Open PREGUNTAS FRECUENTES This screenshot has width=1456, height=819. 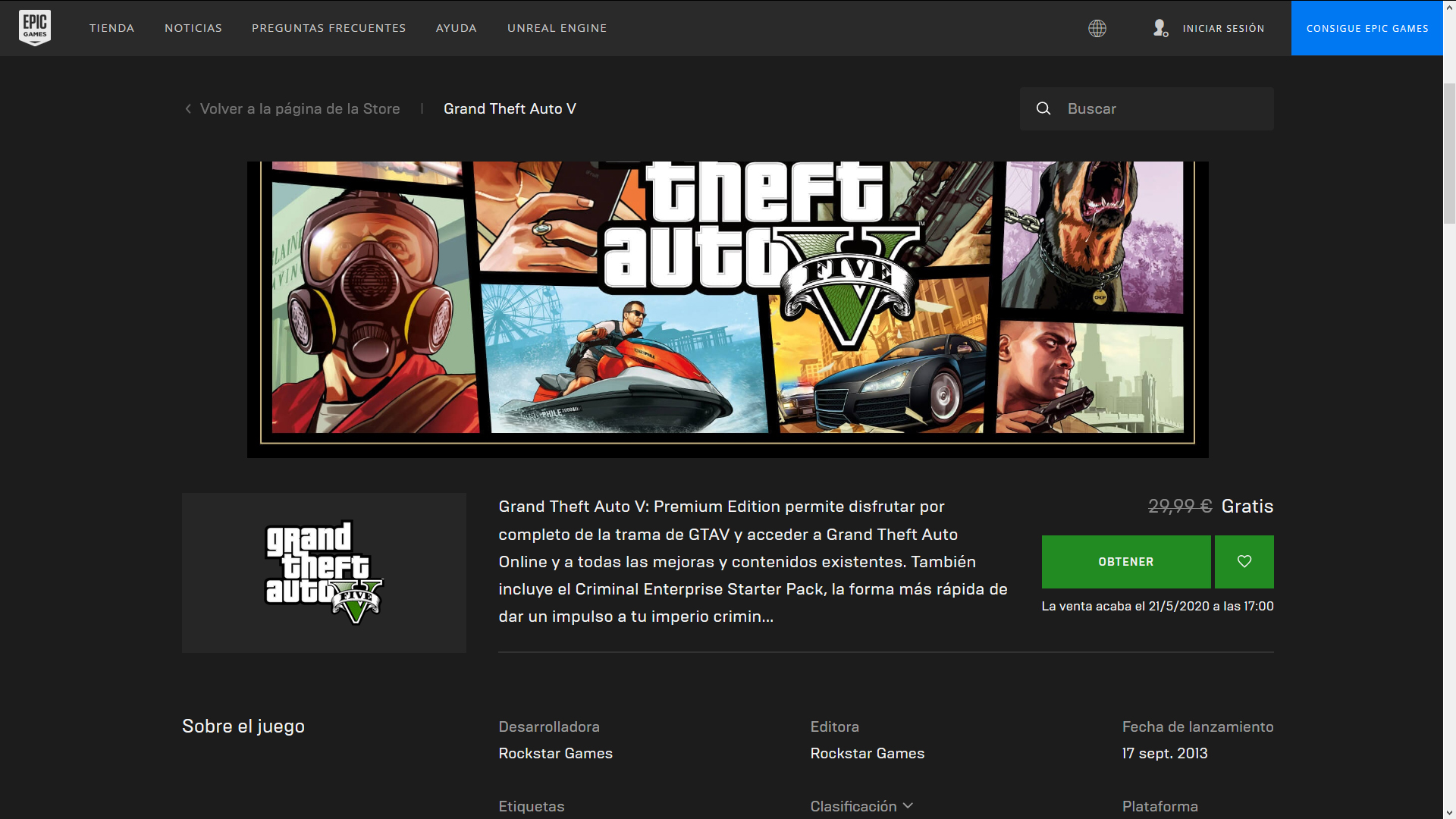click(328, 28)
